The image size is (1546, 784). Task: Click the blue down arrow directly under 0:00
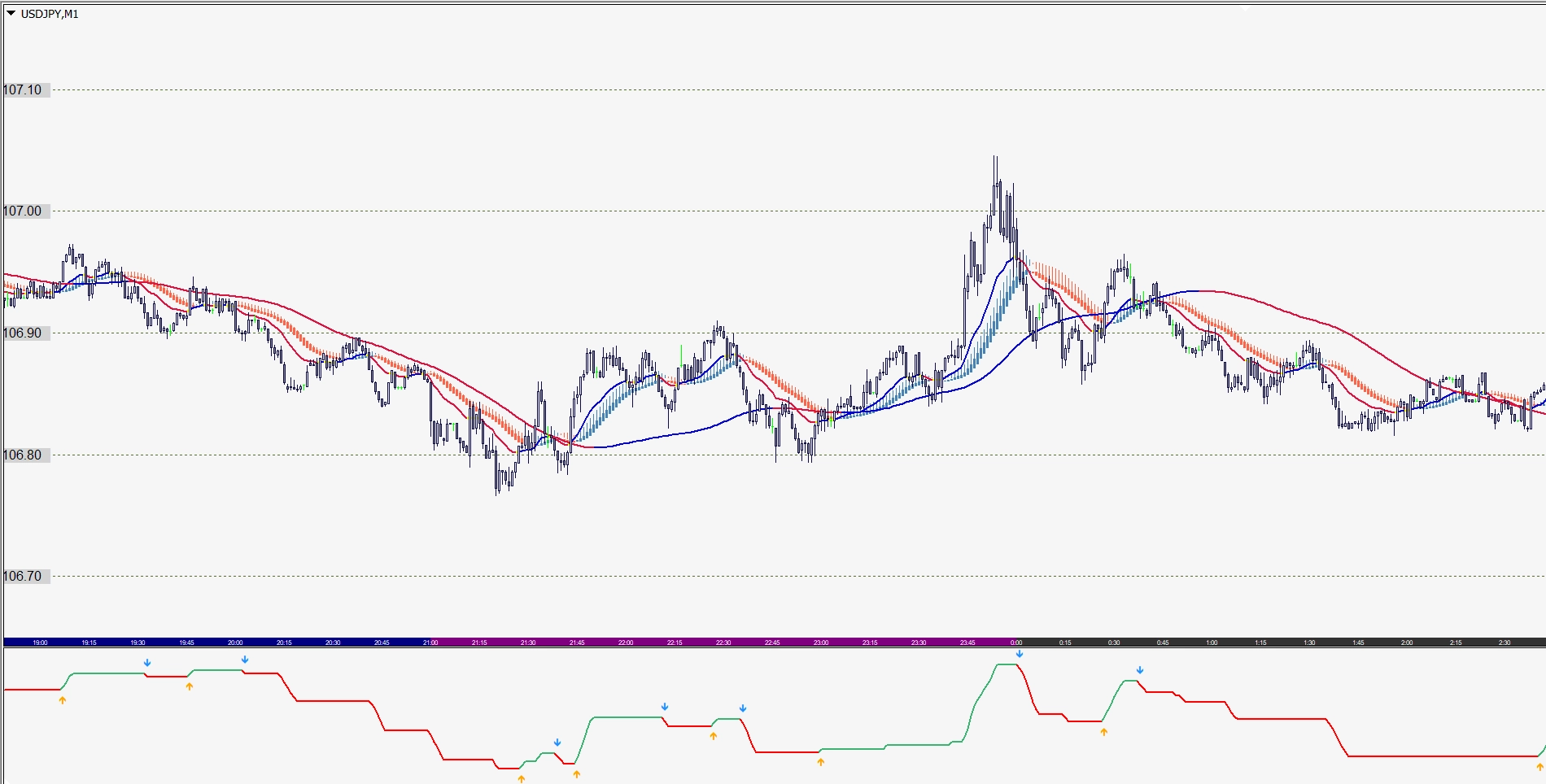tap(1020, 654)
